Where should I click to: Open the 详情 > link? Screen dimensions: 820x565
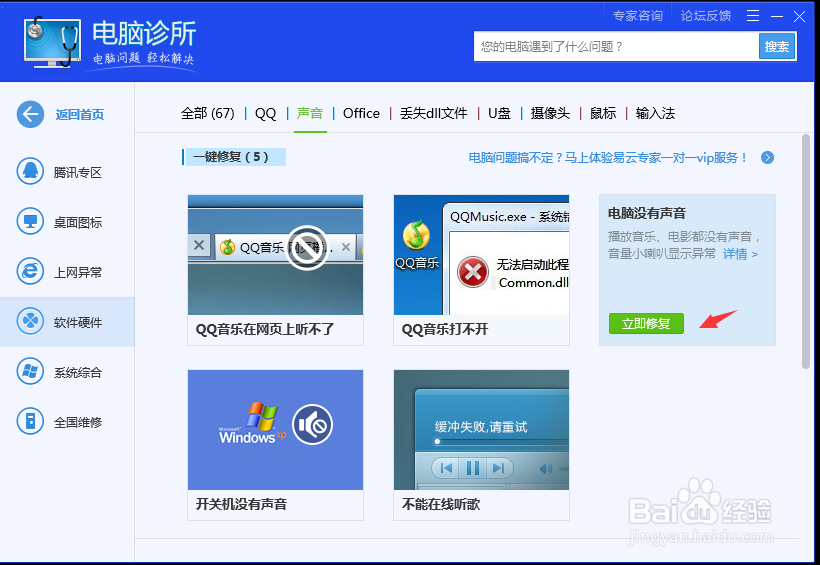point(740,254)
